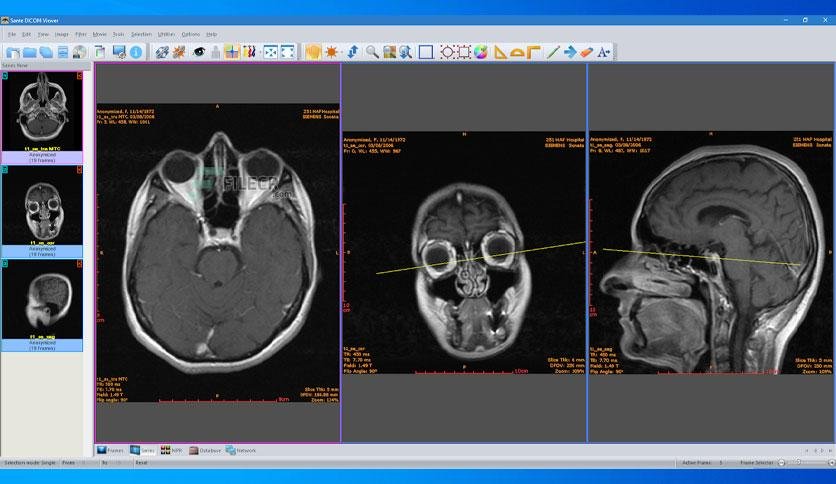Select the blue arrow annotation tool

(x=570, y=52)
